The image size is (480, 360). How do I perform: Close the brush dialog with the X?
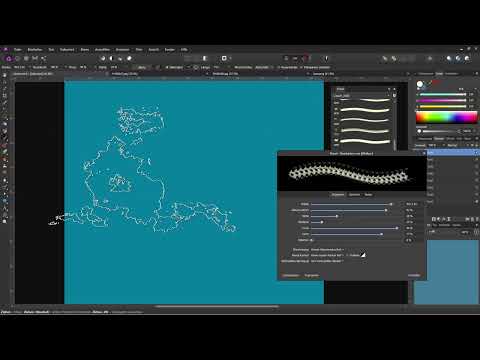point(424,153)
